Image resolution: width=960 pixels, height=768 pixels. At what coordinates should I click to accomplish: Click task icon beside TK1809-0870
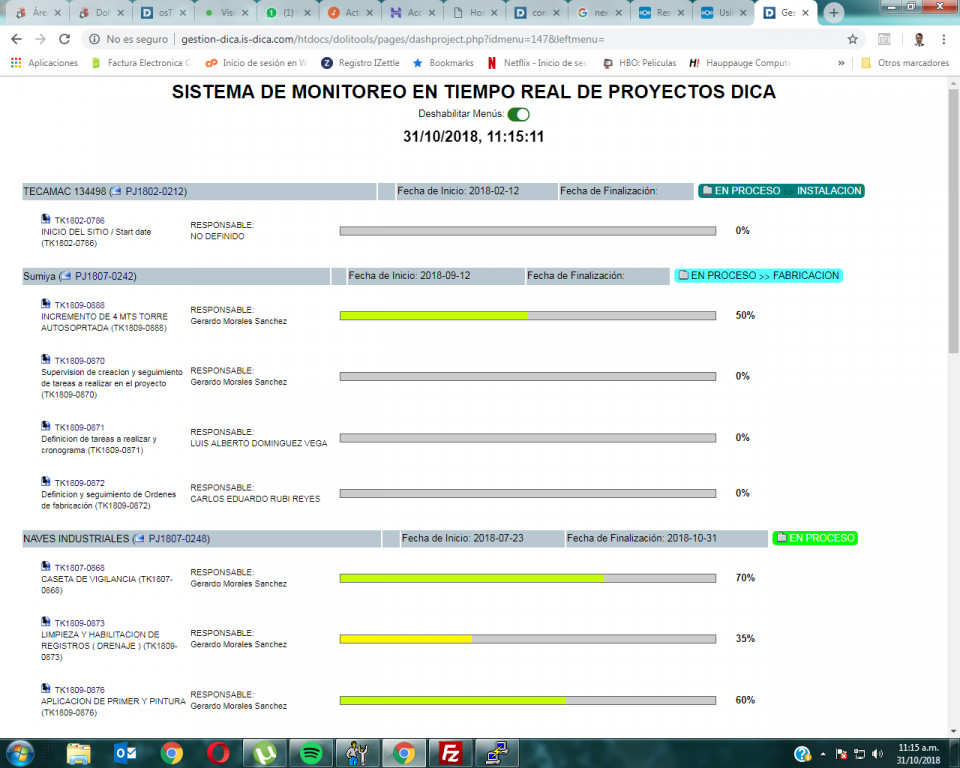coord(46,360)
